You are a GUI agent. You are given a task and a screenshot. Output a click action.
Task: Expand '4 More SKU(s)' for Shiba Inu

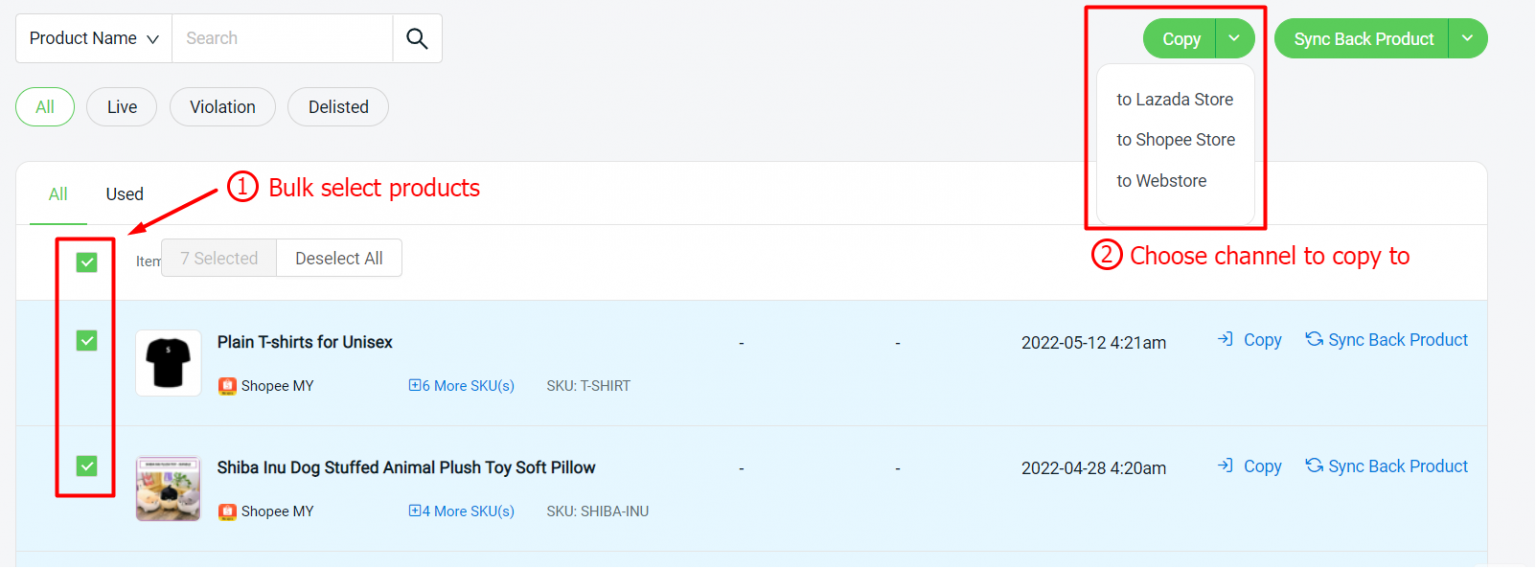pyautogui.click(x=462, y=511)
